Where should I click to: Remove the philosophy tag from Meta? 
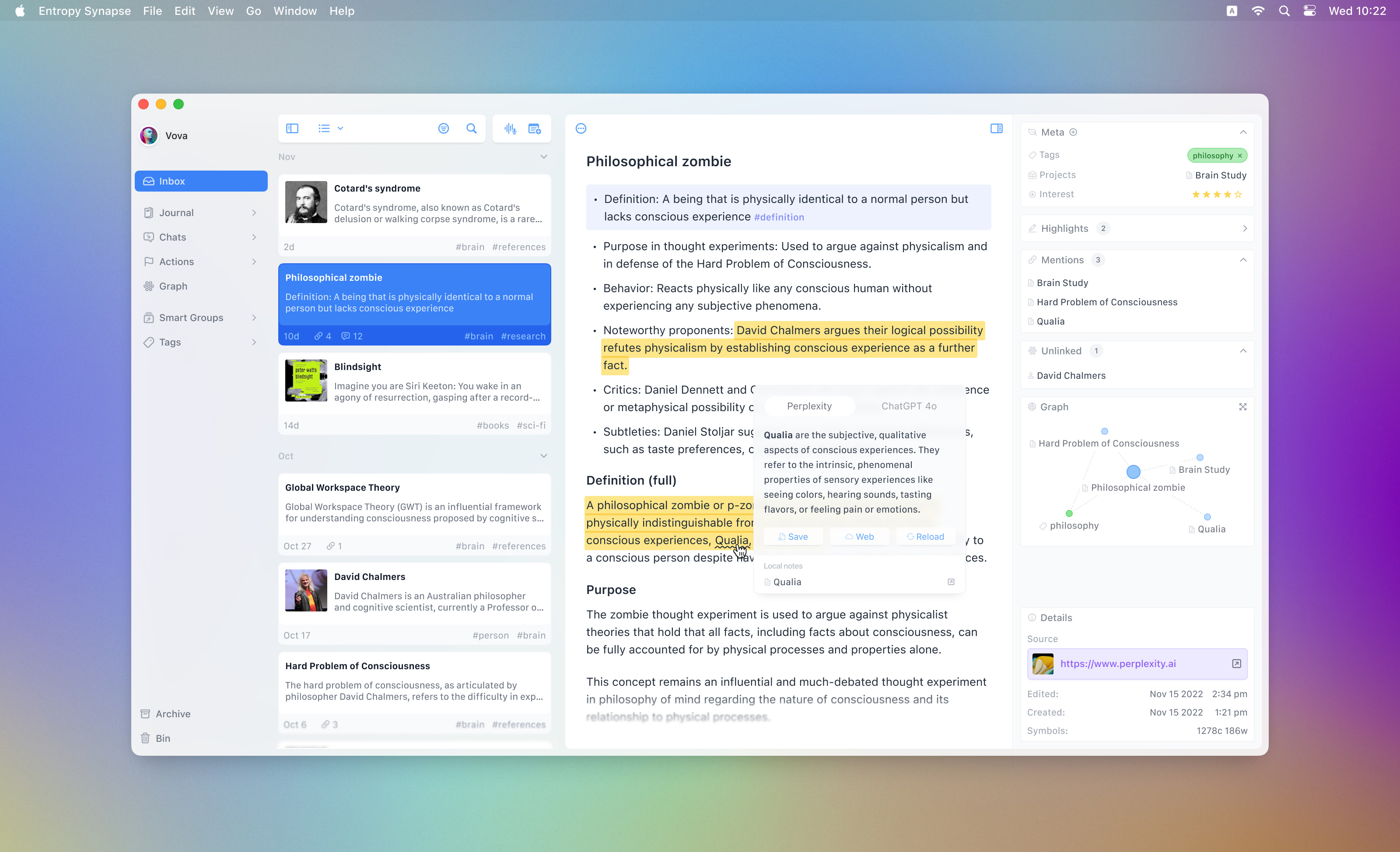[x=1239, y=156]
